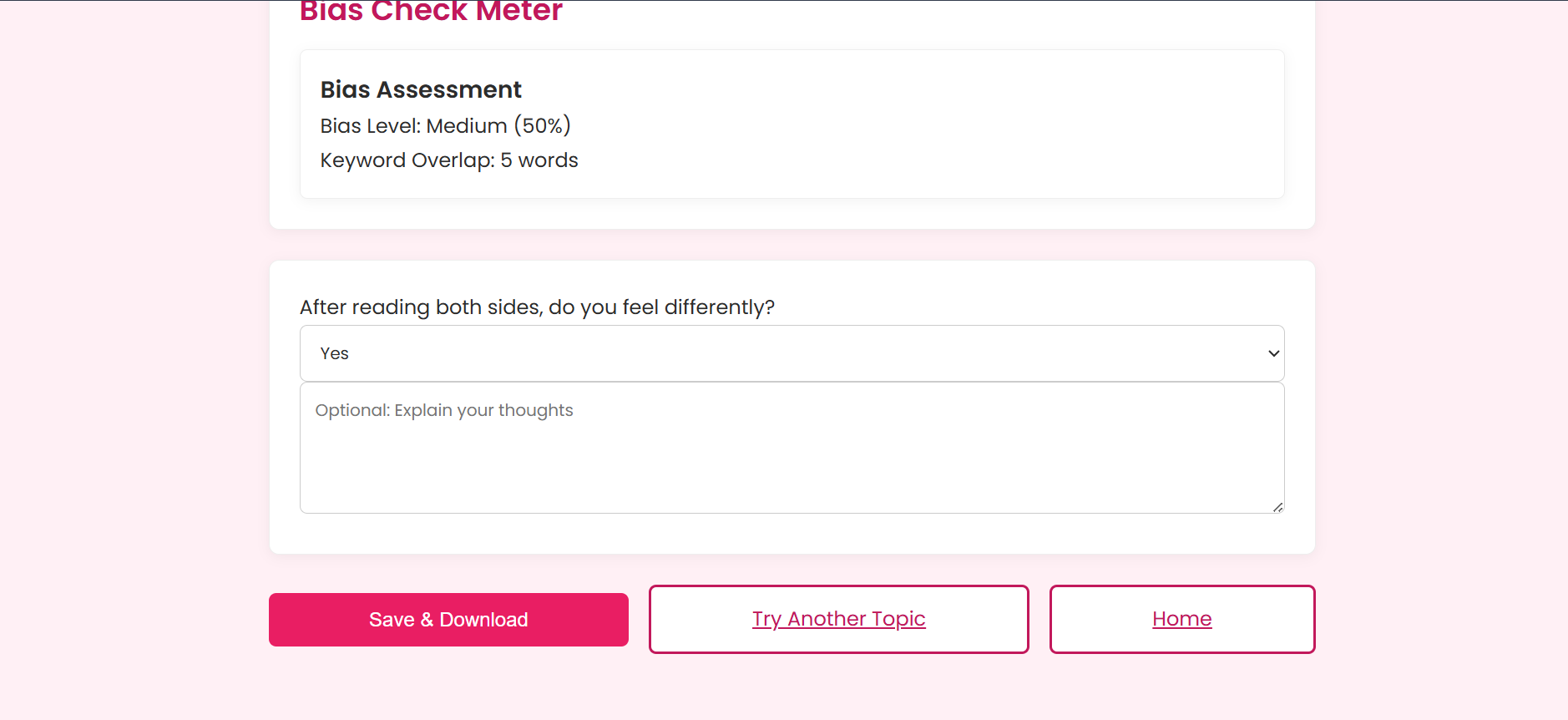Click the textarea resize handle
1568x720 pixels.
click(x=1277, y=507)
